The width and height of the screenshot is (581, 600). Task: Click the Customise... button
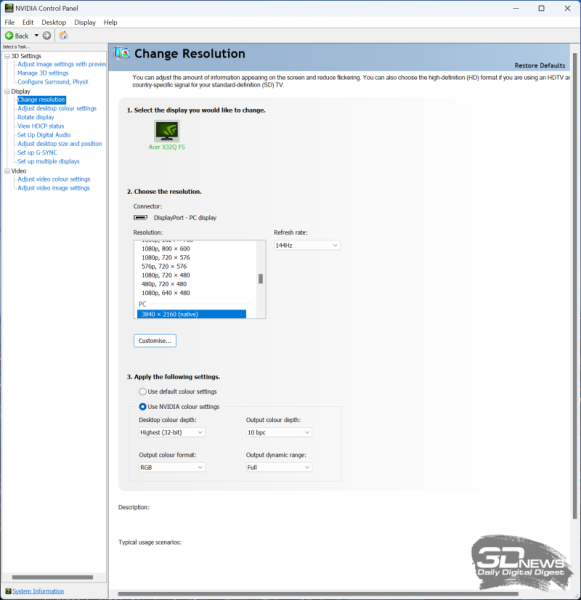click(155, 341)
